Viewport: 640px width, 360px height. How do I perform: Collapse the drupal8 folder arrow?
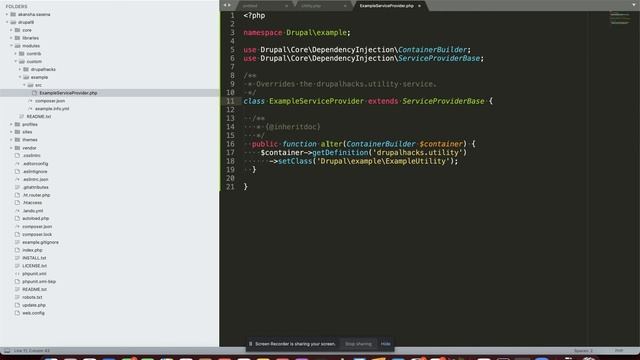point(7,22)
